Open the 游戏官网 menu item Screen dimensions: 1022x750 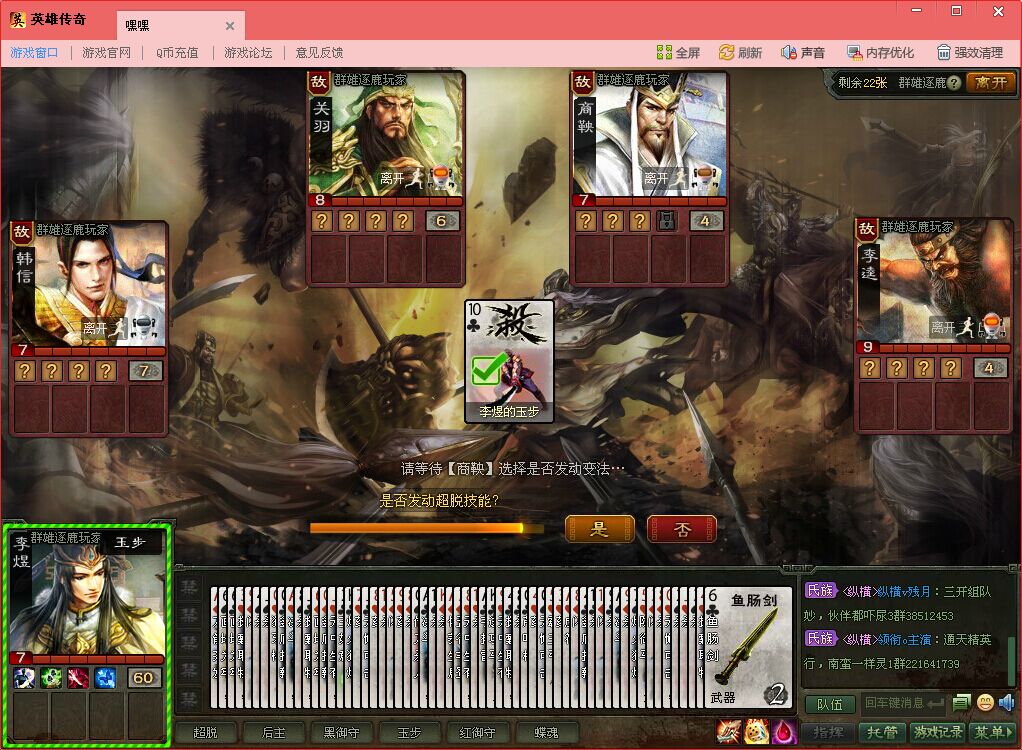106,53
